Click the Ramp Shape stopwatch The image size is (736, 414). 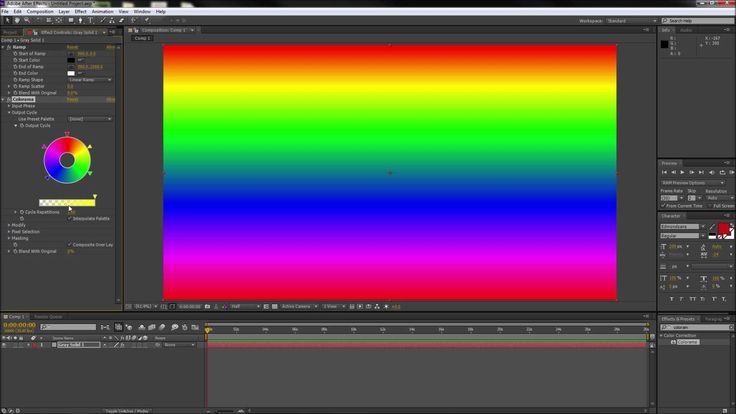click(15, 80)
